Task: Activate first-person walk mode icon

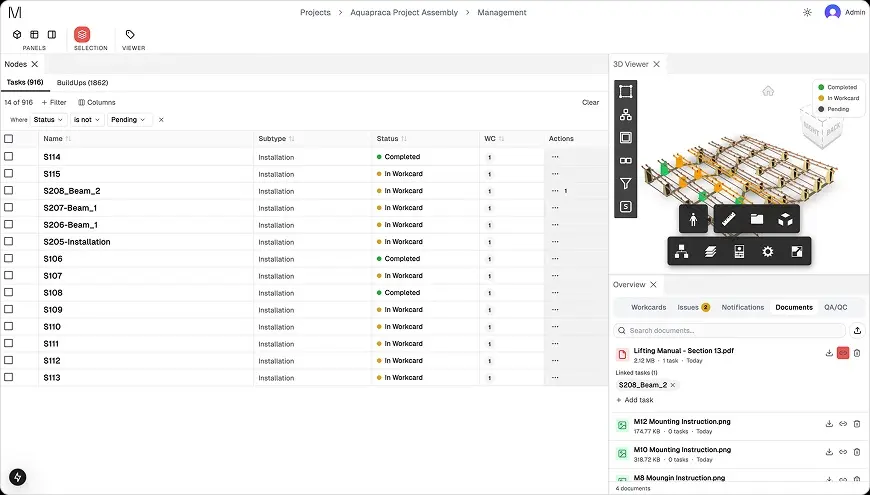Action: coord(693,220)
